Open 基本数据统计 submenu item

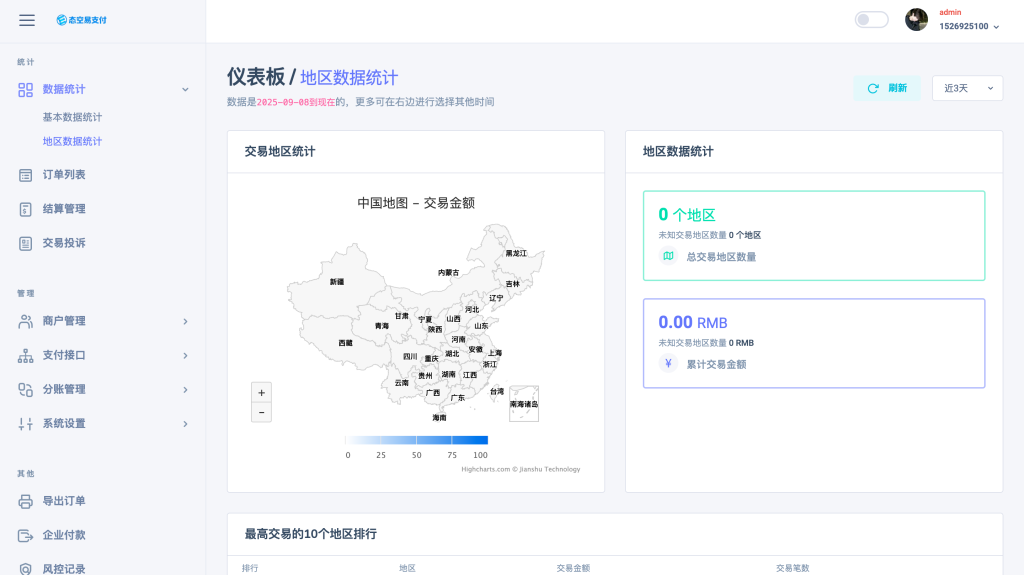72,117
